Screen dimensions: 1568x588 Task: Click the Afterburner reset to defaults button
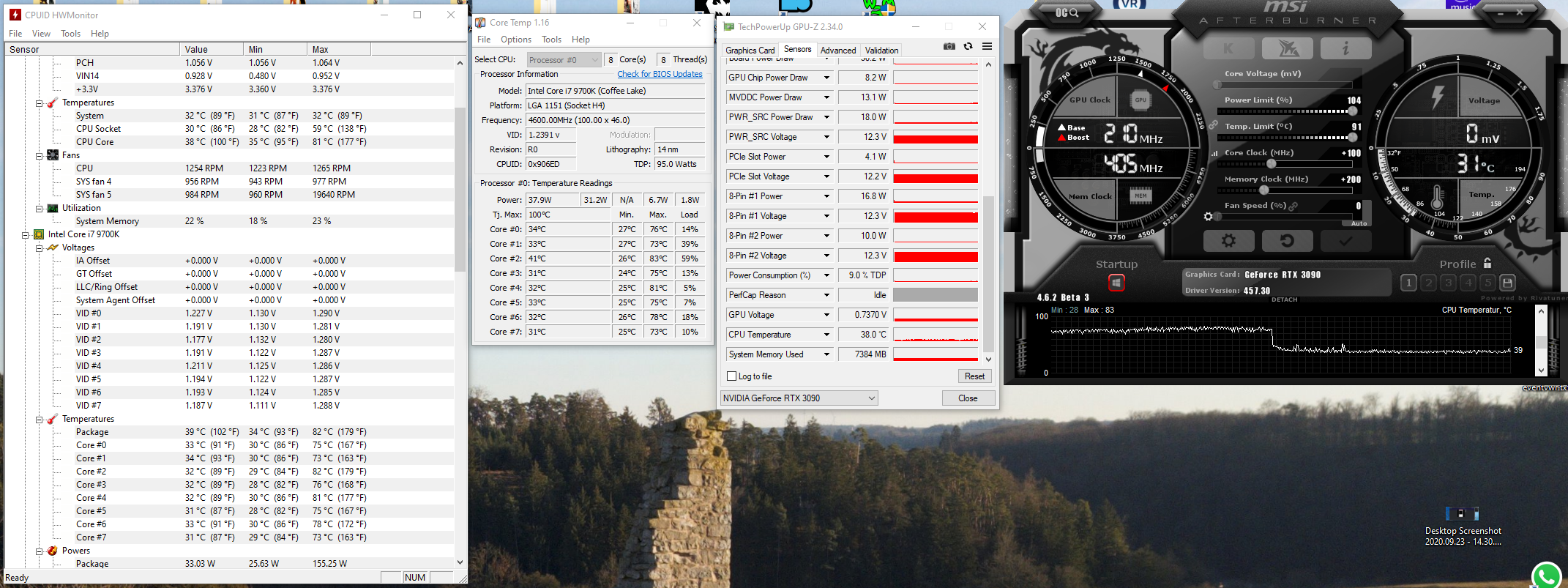pyautogui.click(x=1287, y=241)
